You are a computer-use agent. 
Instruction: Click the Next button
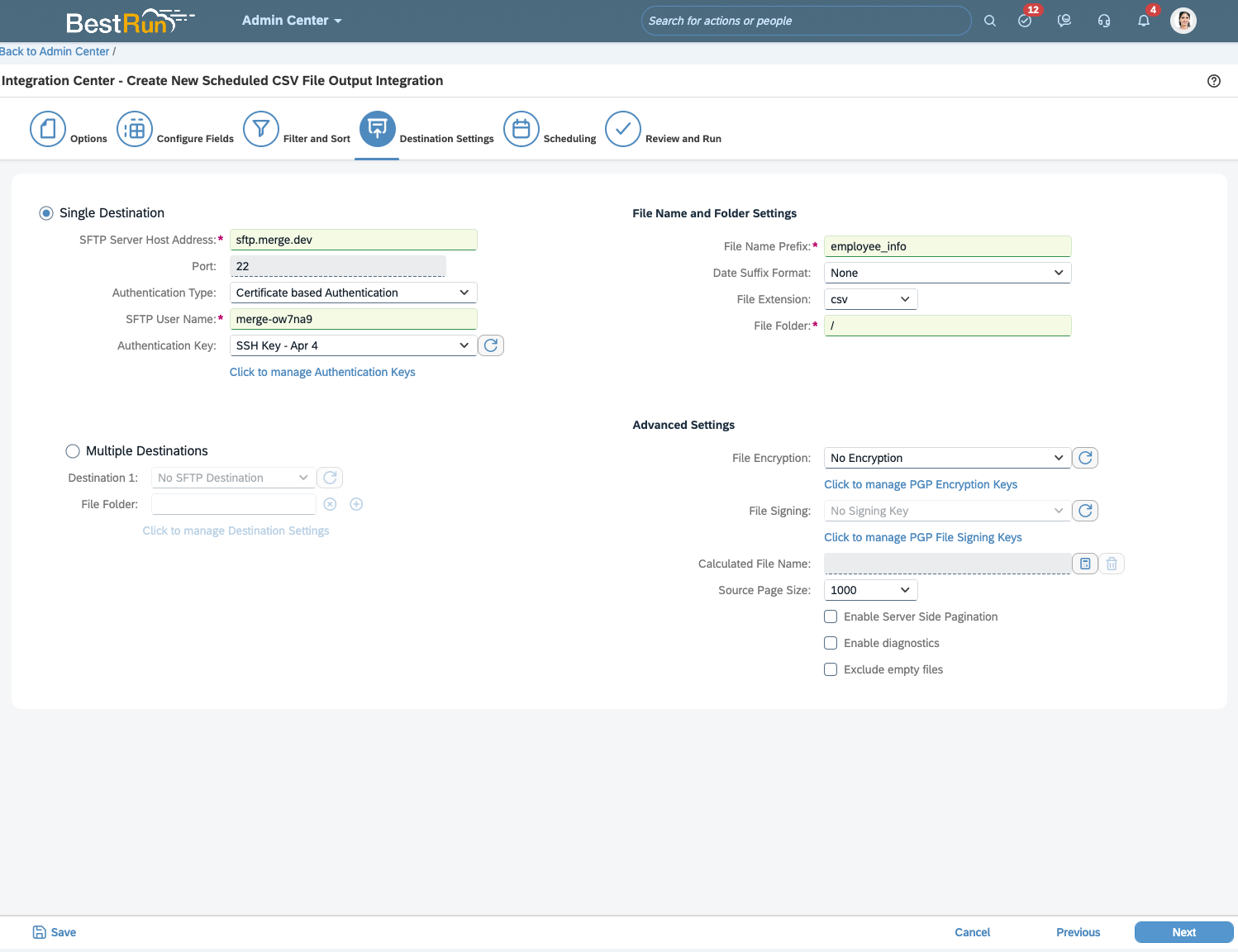tap(1183, 932)
